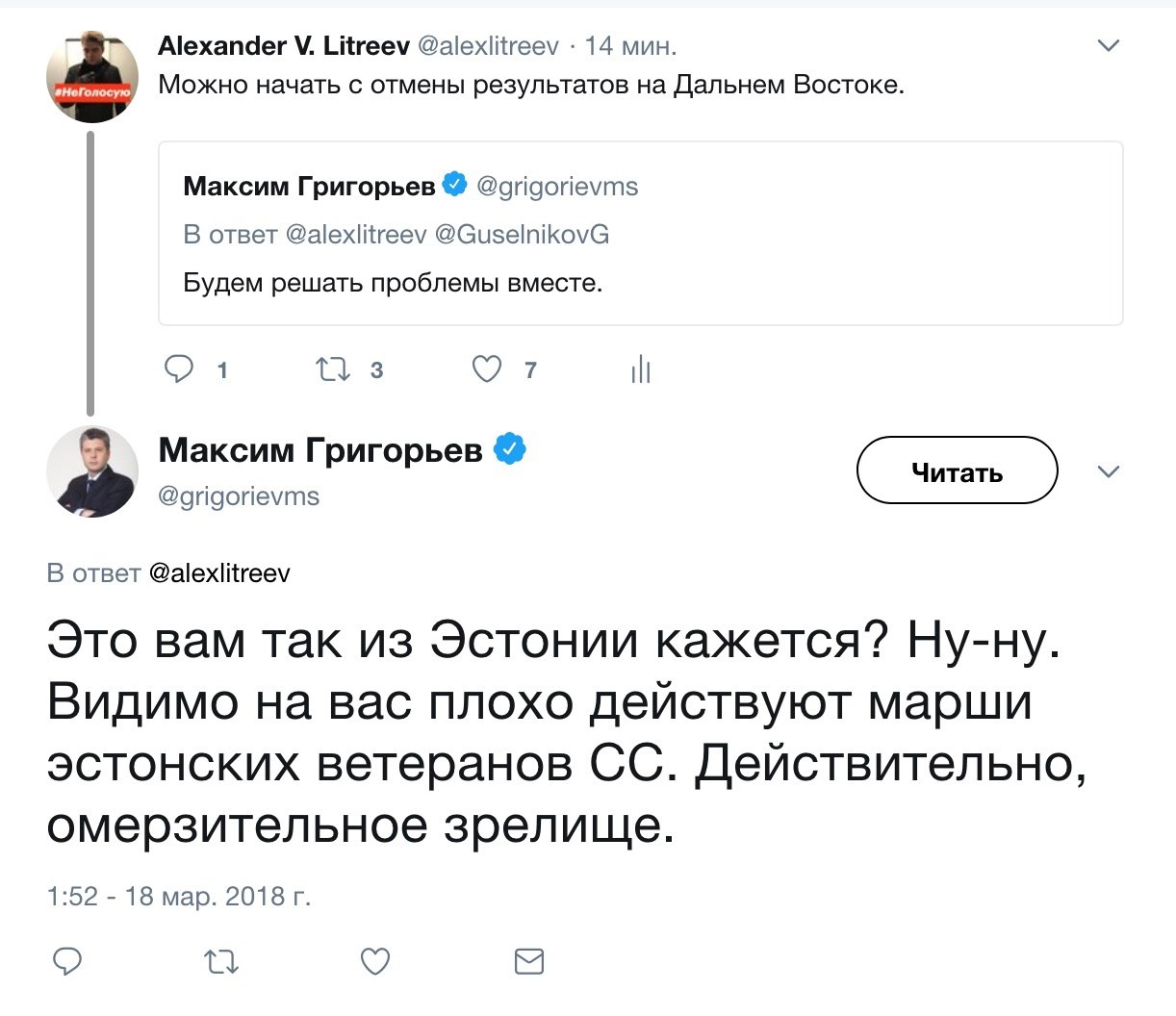
Task: Like Alexander Litreev's tweet
Action: point(487,369)
